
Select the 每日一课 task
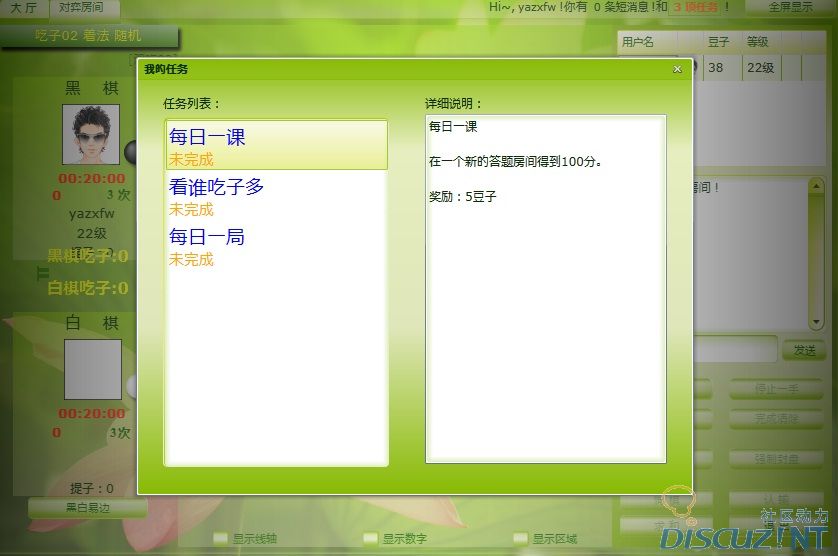(x=275, y=145)
